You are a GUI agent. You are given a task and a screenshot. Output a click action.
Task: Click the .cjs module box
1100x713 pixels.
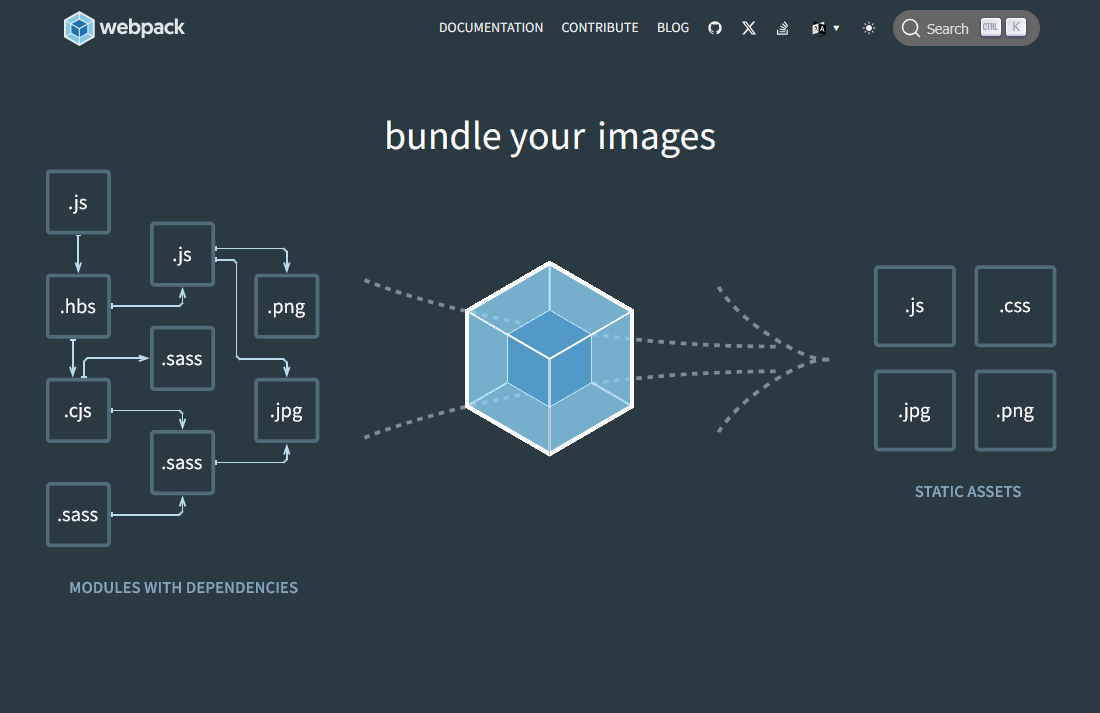[x=78, y=410]
